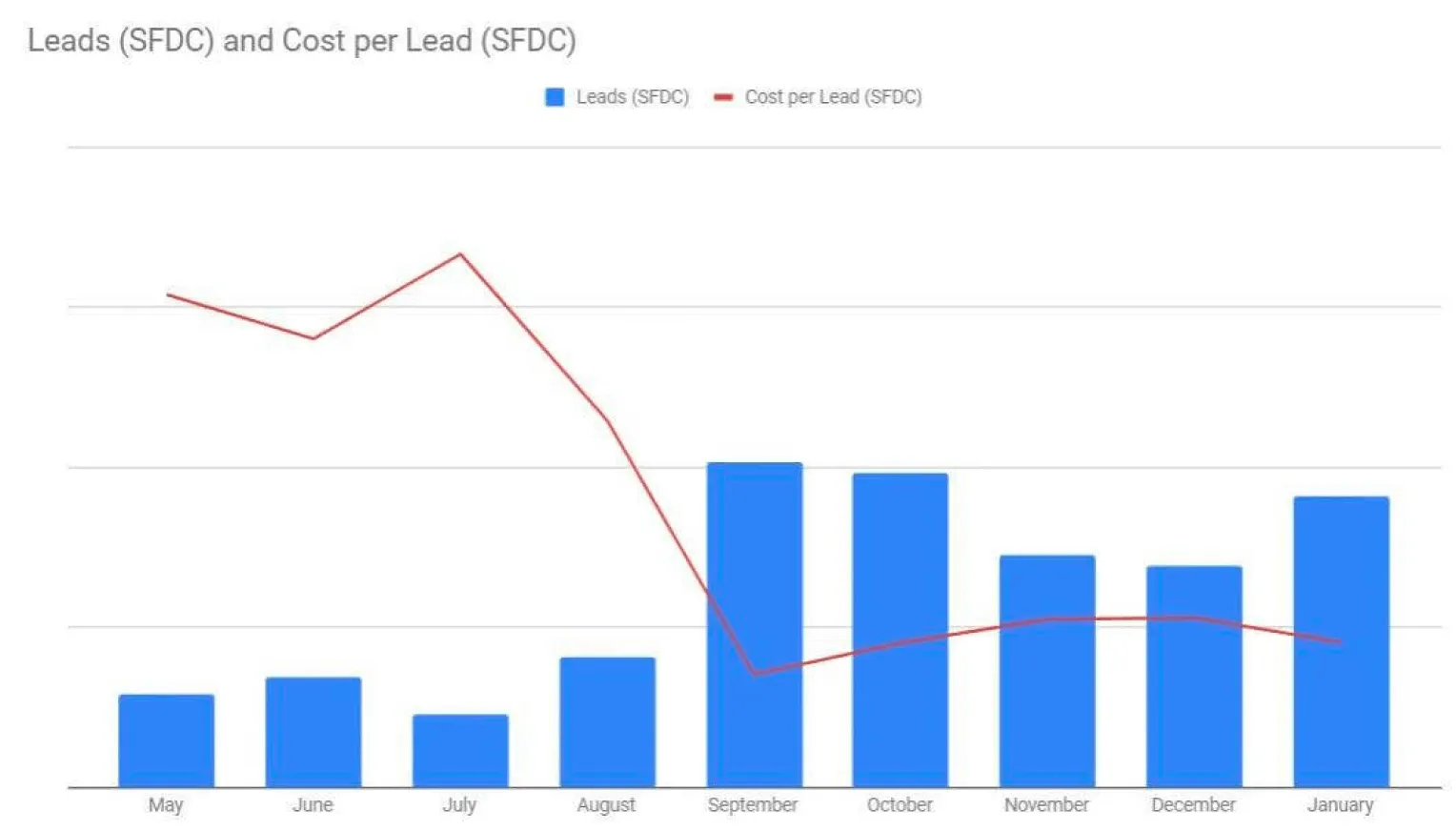Click the January axis label
The image size is (1456, 831).
(x=1339, y=804)
